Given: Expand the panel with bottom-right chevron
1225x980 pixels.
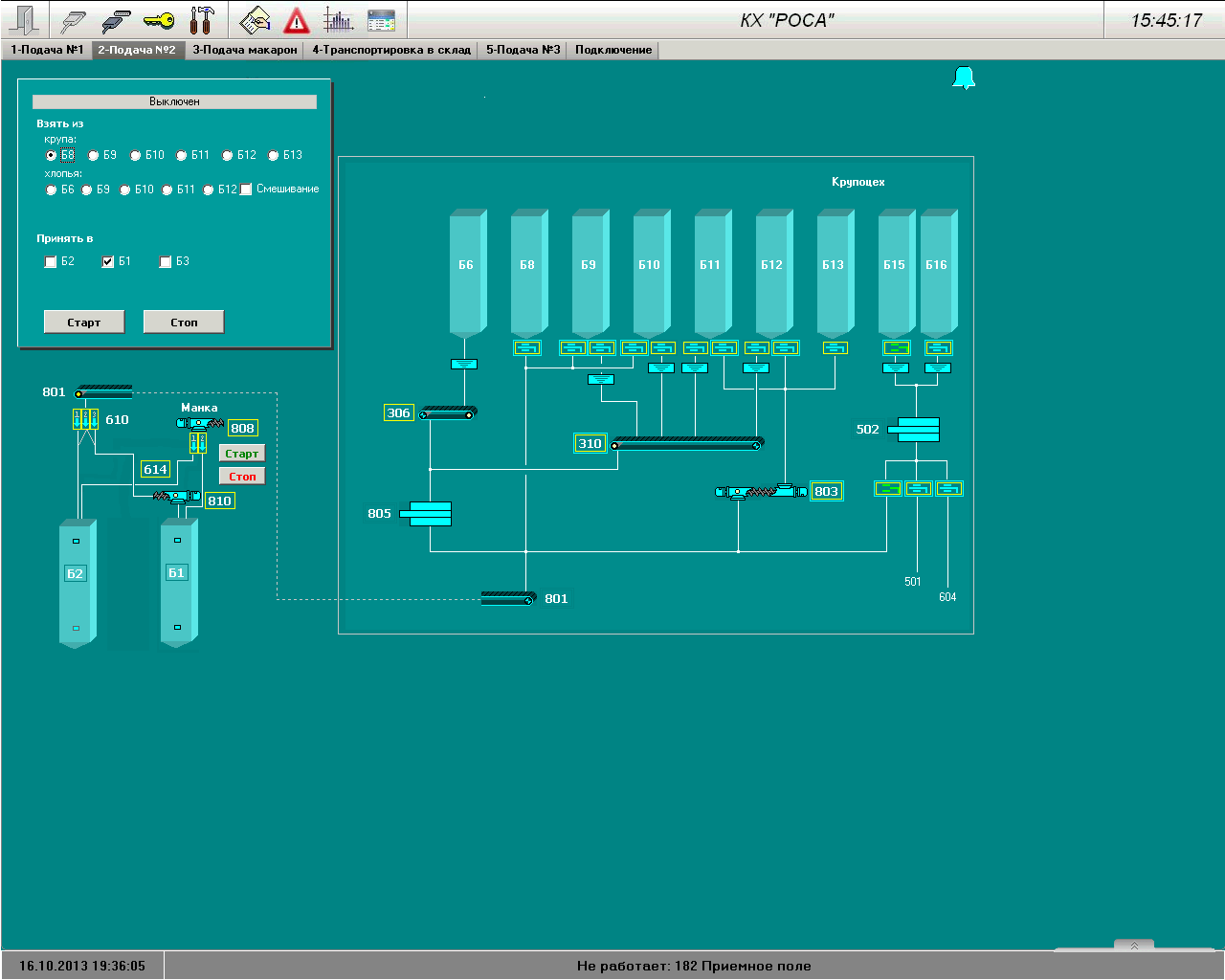Looking at the screenshot, I should click(x=1134, y=946).
